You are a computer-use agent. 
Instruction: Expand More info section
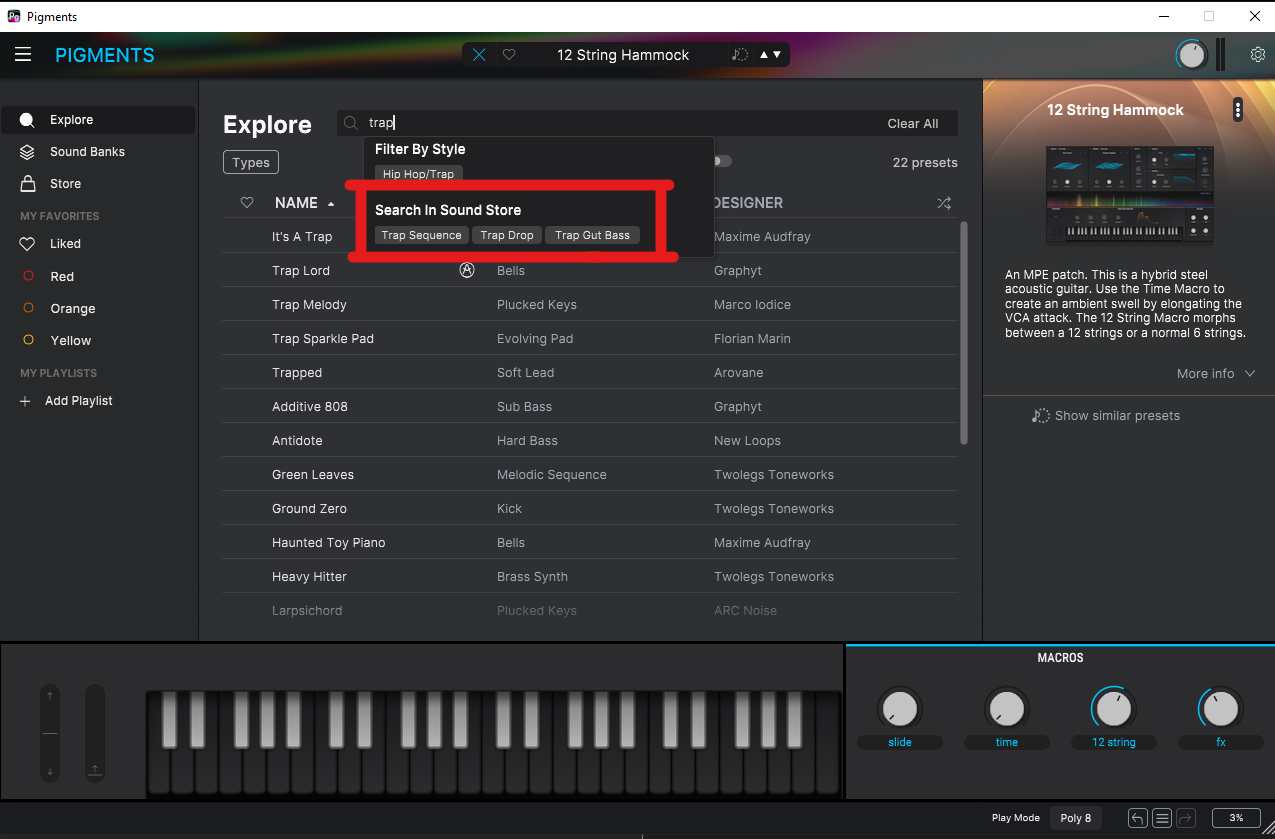pyautogui.click(x=1215, y=373)
